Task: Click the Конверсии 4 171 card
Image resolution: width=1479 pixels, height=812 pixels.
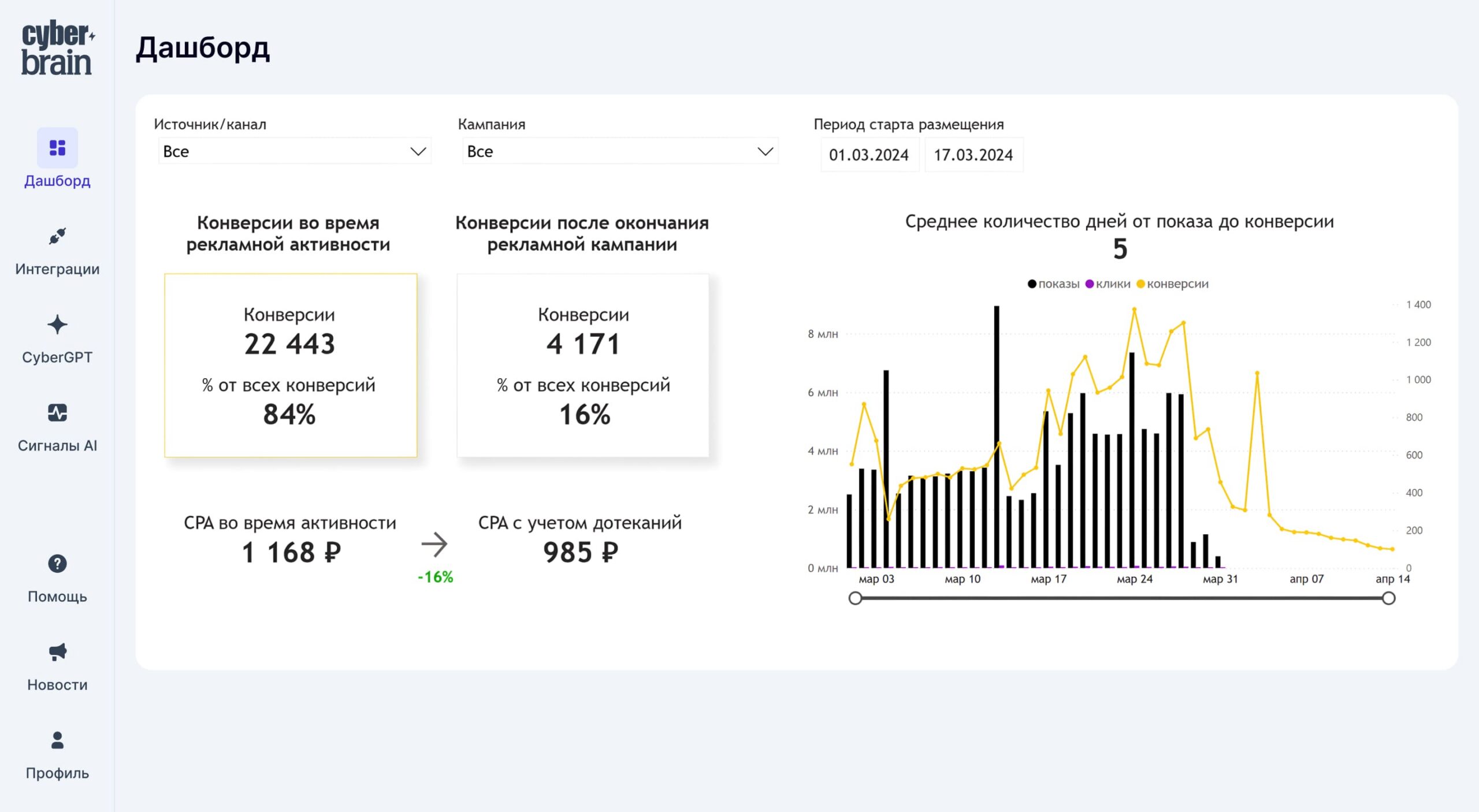Action: 582,366
